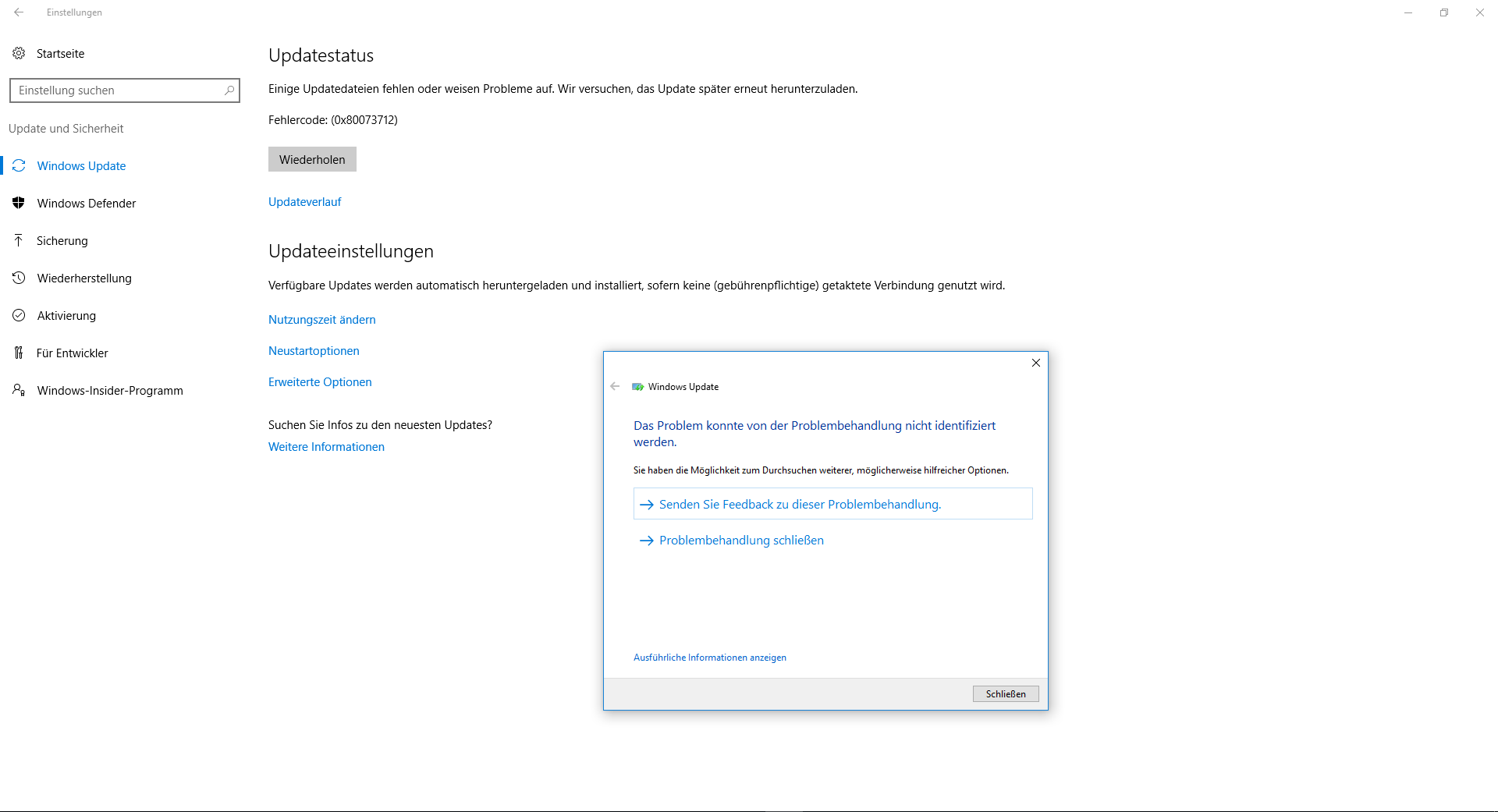Click "Sie haben die Möglichkeit zum Durchsuchen" text

coord(821,470)
